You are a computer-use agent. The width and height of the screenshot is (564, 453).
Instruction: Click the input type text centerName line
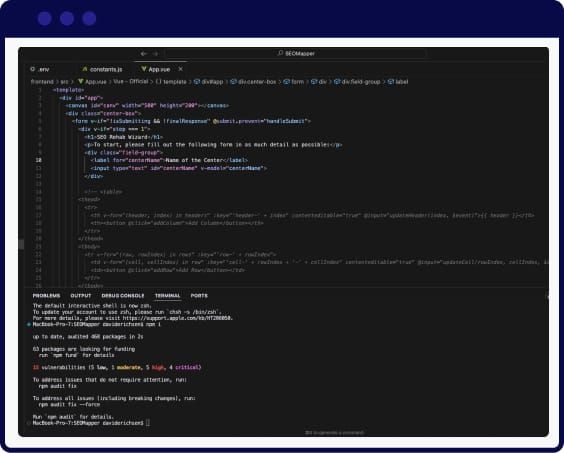pyautogui.click(x=178, y=168)
